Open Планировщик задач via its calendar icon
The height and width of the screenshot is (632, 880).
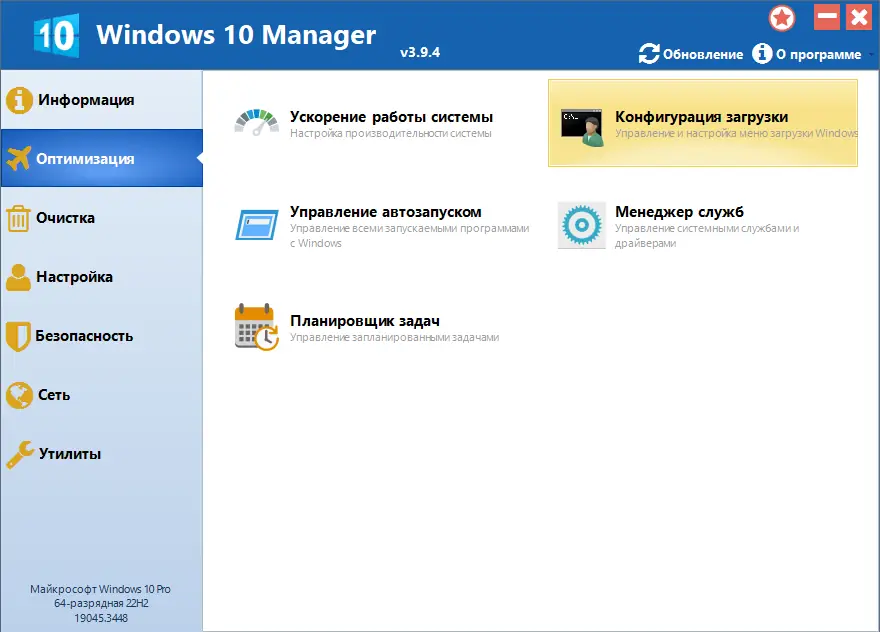click(256, 327)
